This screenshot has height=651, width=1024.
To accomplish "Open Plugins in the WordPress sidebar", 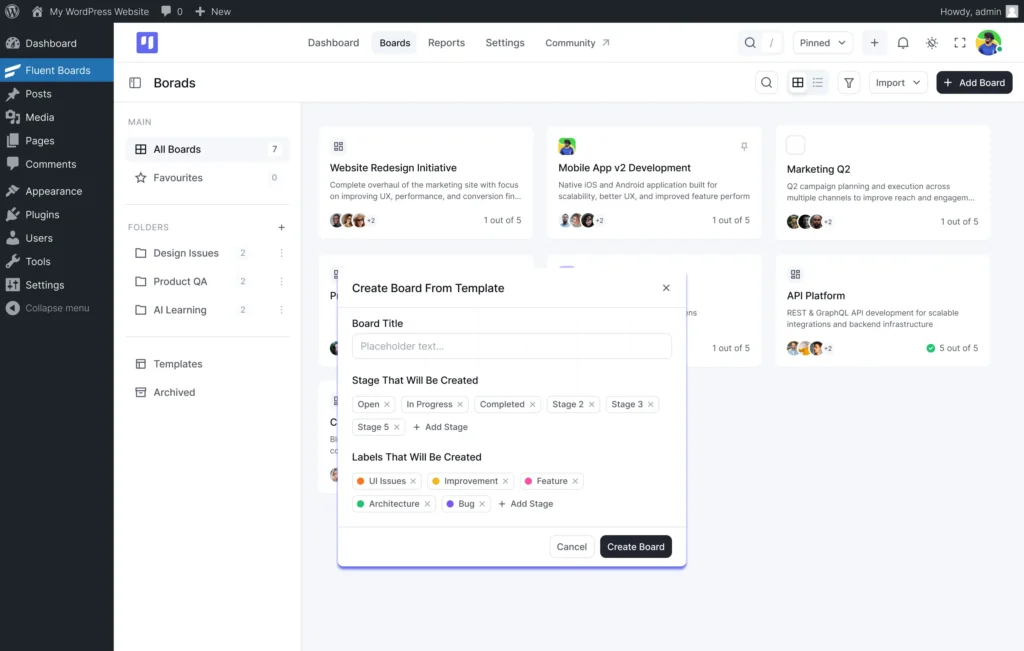I will pos(57,215).
